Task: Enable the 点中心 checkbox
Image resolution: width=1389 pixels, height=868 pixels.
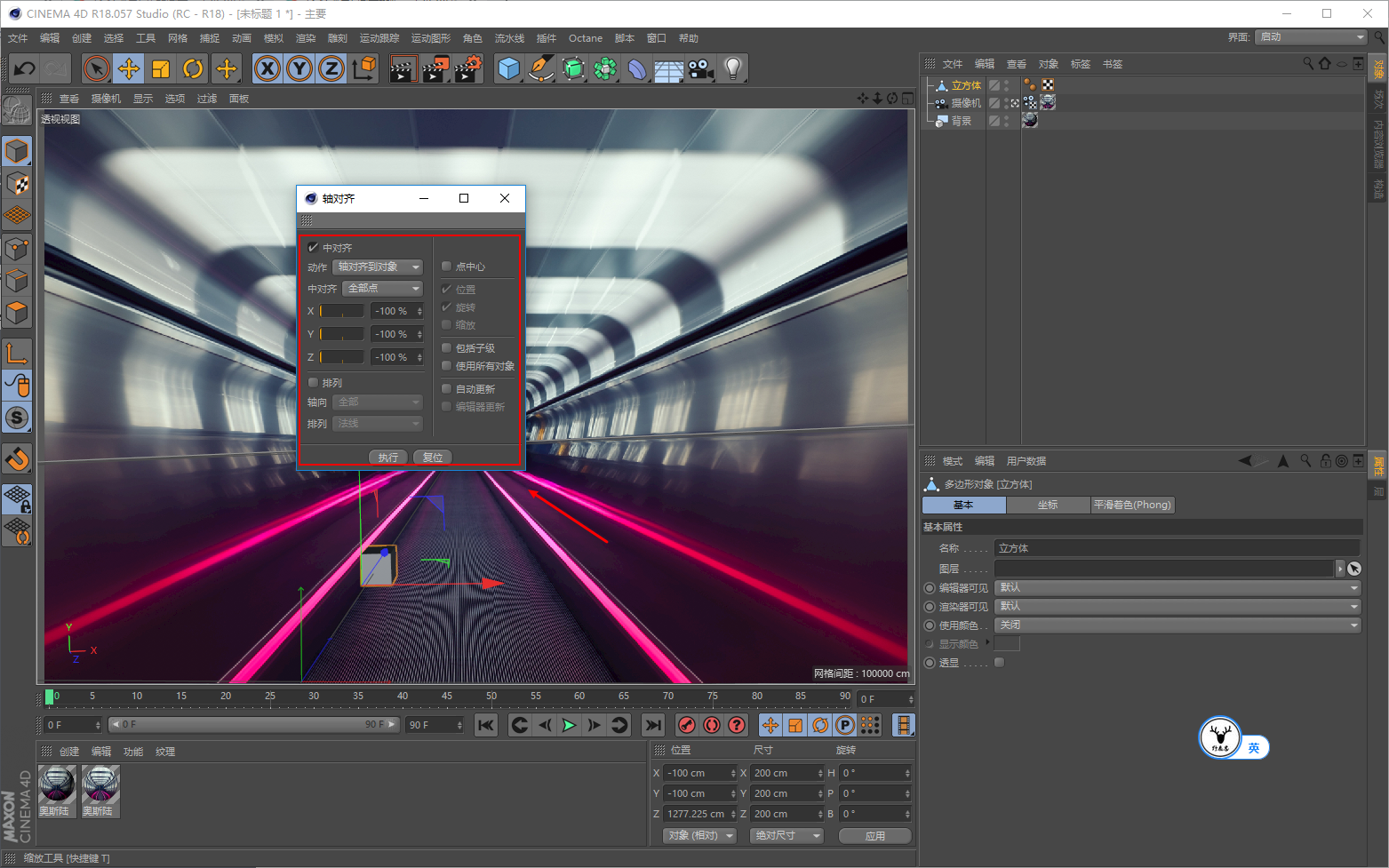Action: point(447,267)
